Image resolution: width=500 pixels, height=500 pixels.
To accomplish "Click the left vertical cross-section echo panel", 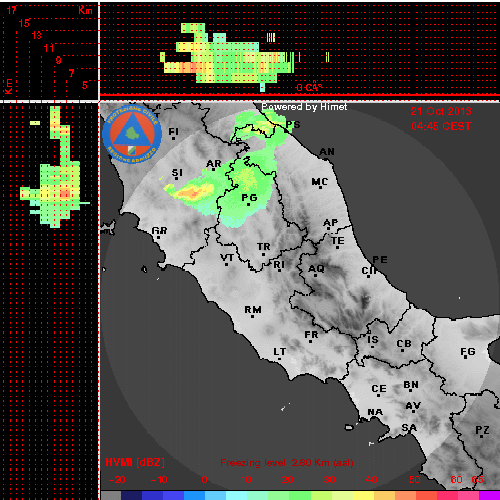I will 50,300.
